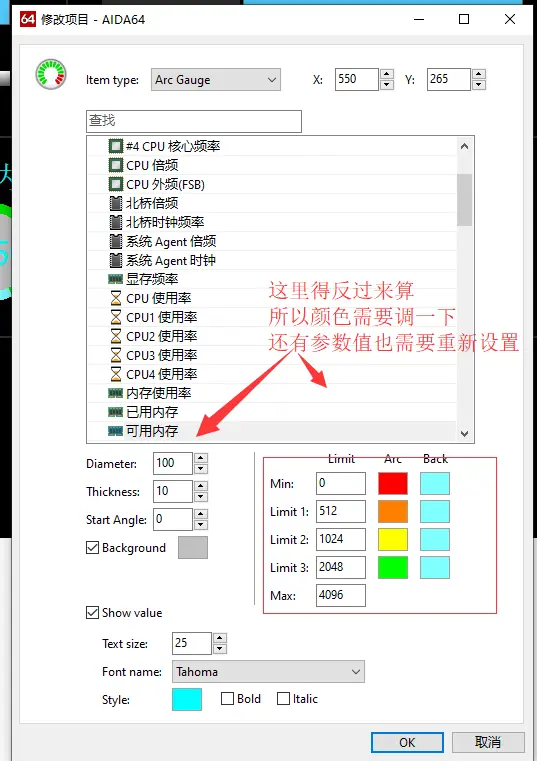
Task: Pick the yellow Limit 2 arc color
Action: (393, 540)
